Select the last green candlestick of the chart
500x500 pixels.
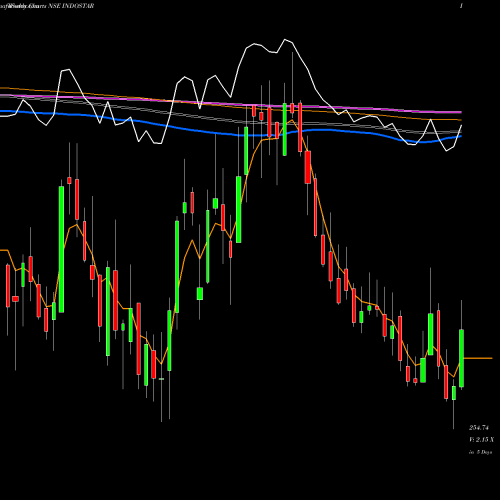tap(461, 358)
